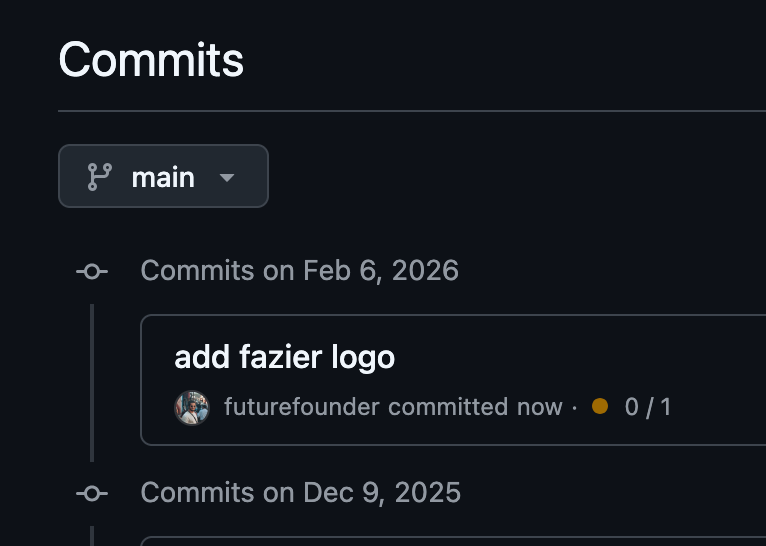The image size is (766, 546).
Task: Open the main branch selector dropdown
Action: pyautogui.click(x=163, y=177)
